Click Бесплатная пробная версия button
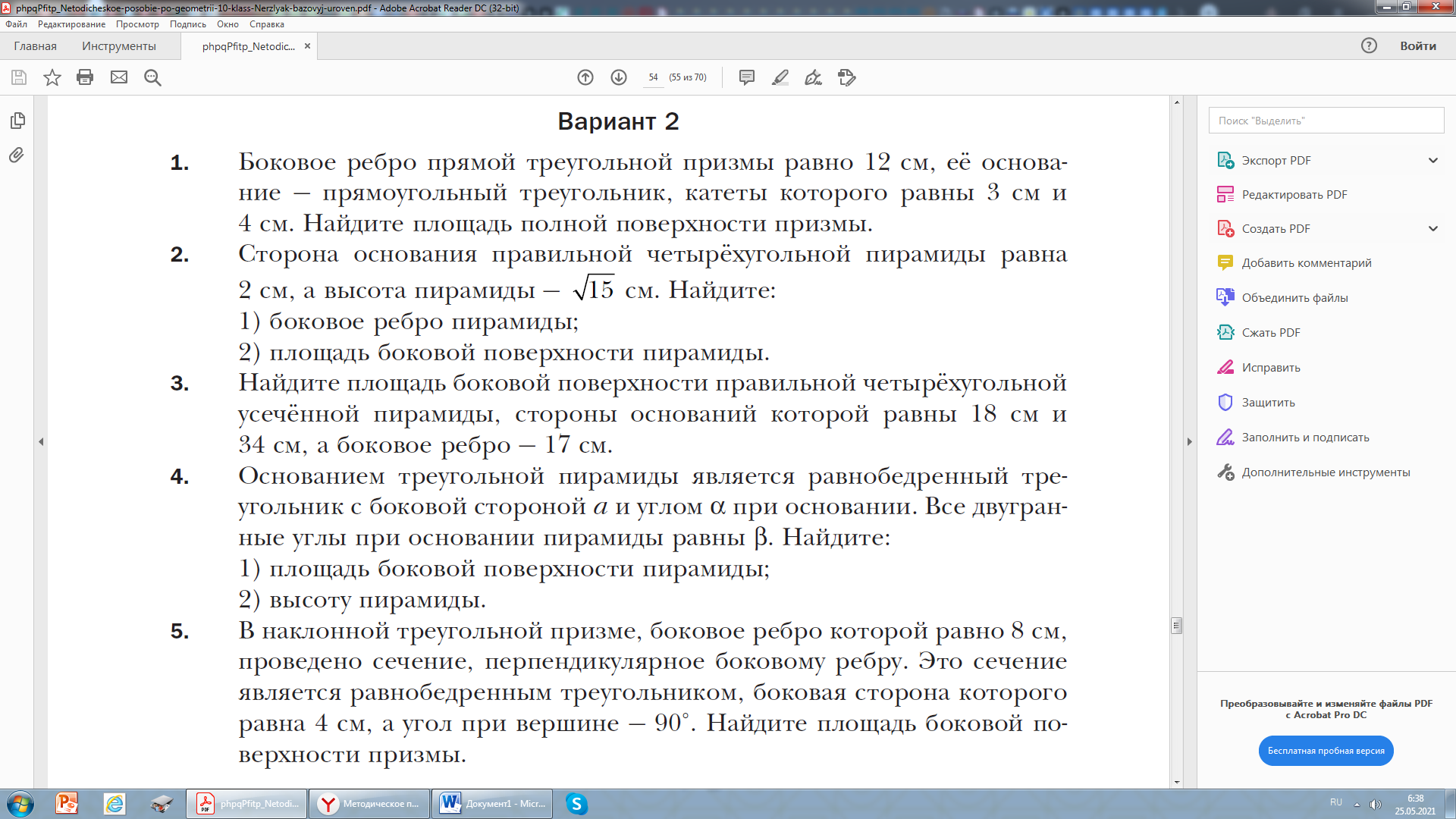 tap(1326, 751)
